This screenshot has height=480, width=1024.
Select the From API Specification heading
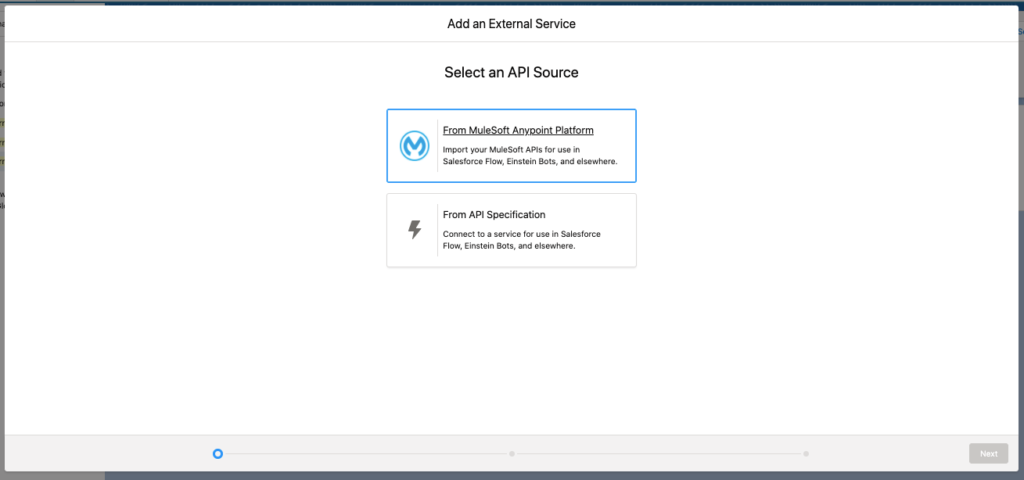[x=494, y=214]
